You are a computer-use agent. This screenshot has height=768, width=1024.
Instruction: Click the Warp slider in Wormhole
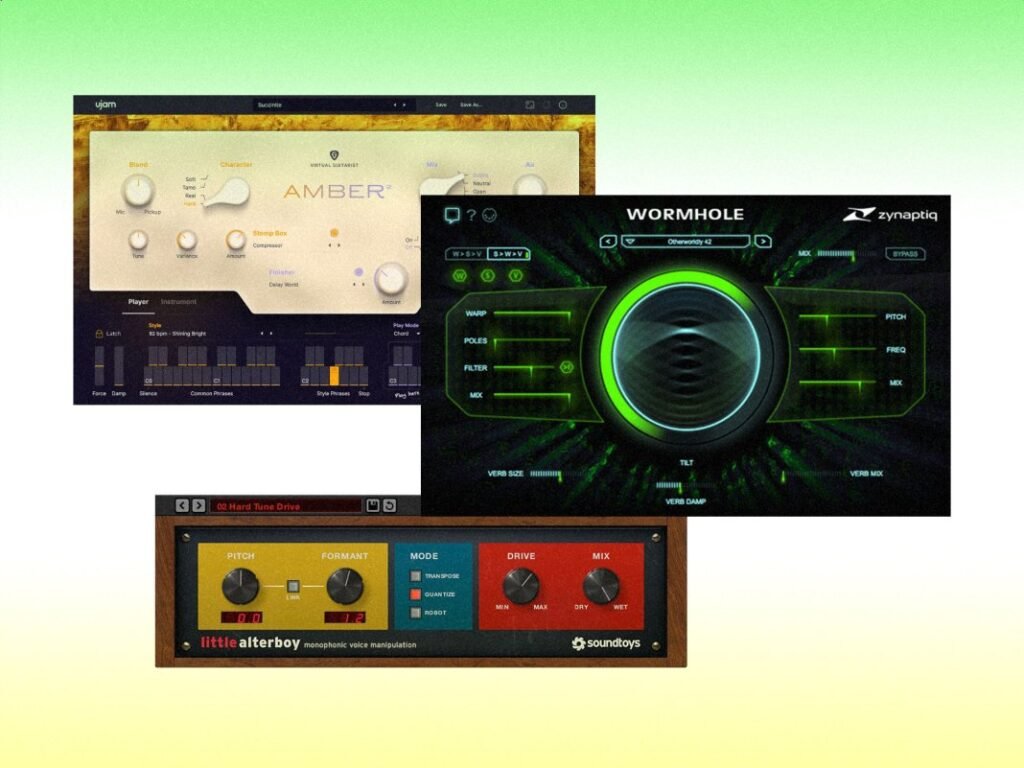click(532, 315)
